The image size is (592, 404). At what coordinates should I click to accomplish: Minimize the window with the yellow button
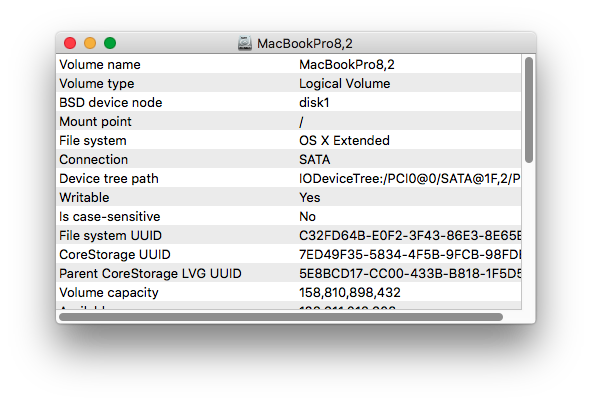[90, 43]
